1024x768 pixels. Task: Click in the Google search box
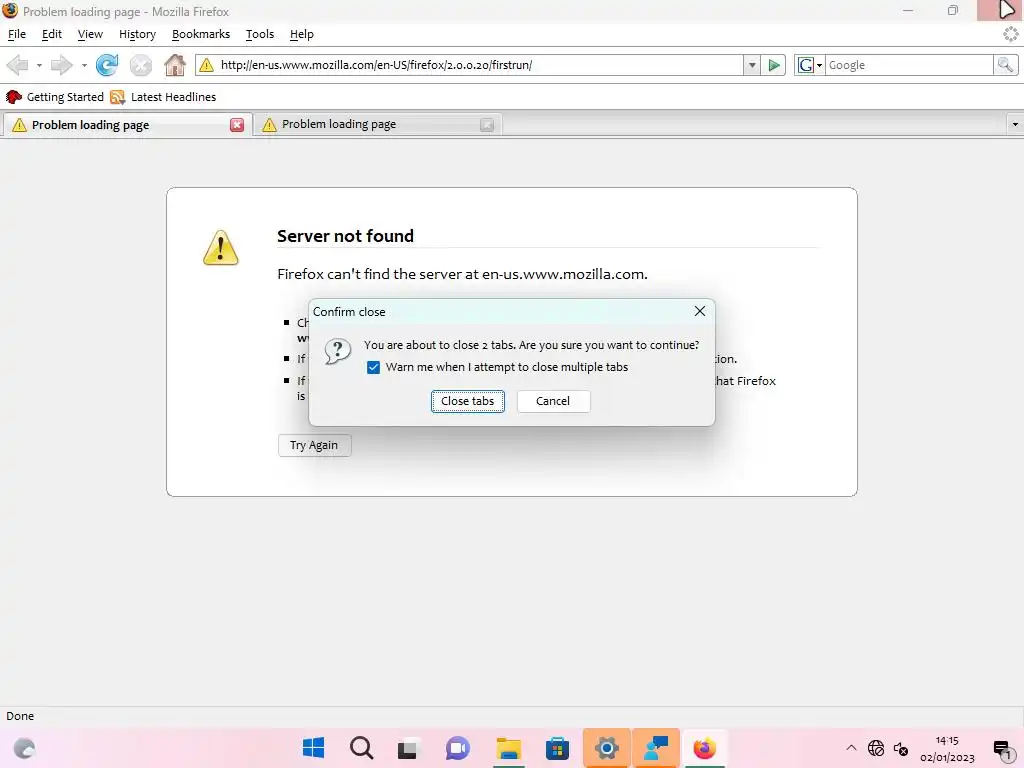909,65
